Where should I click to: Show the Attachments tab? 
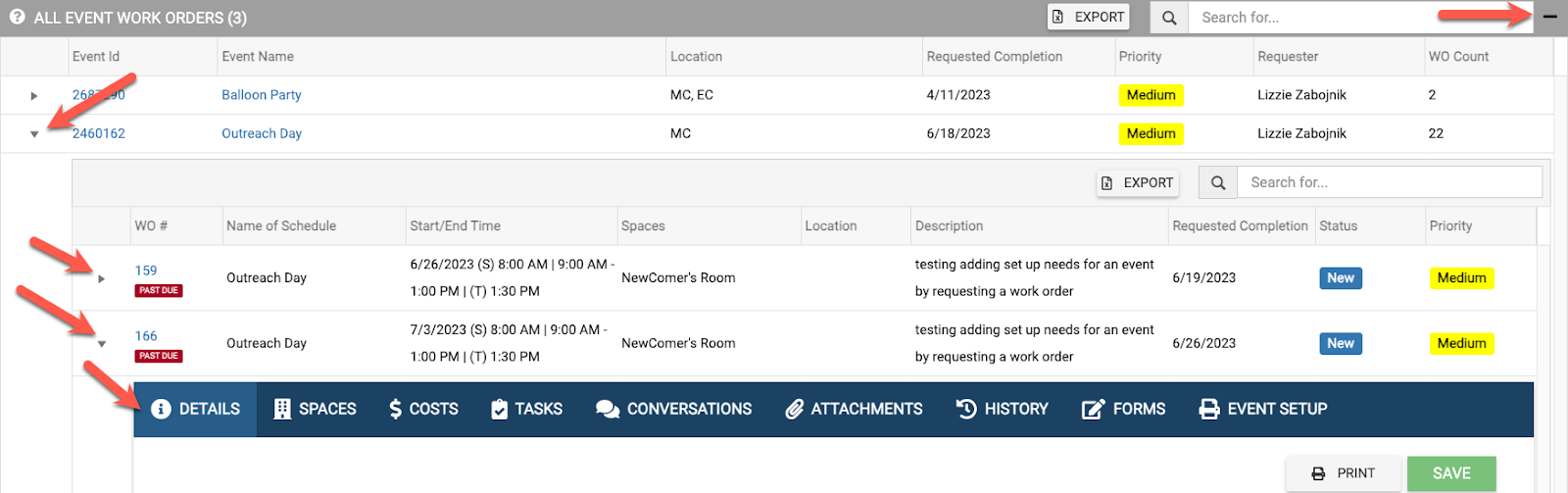tap(854, 409)
